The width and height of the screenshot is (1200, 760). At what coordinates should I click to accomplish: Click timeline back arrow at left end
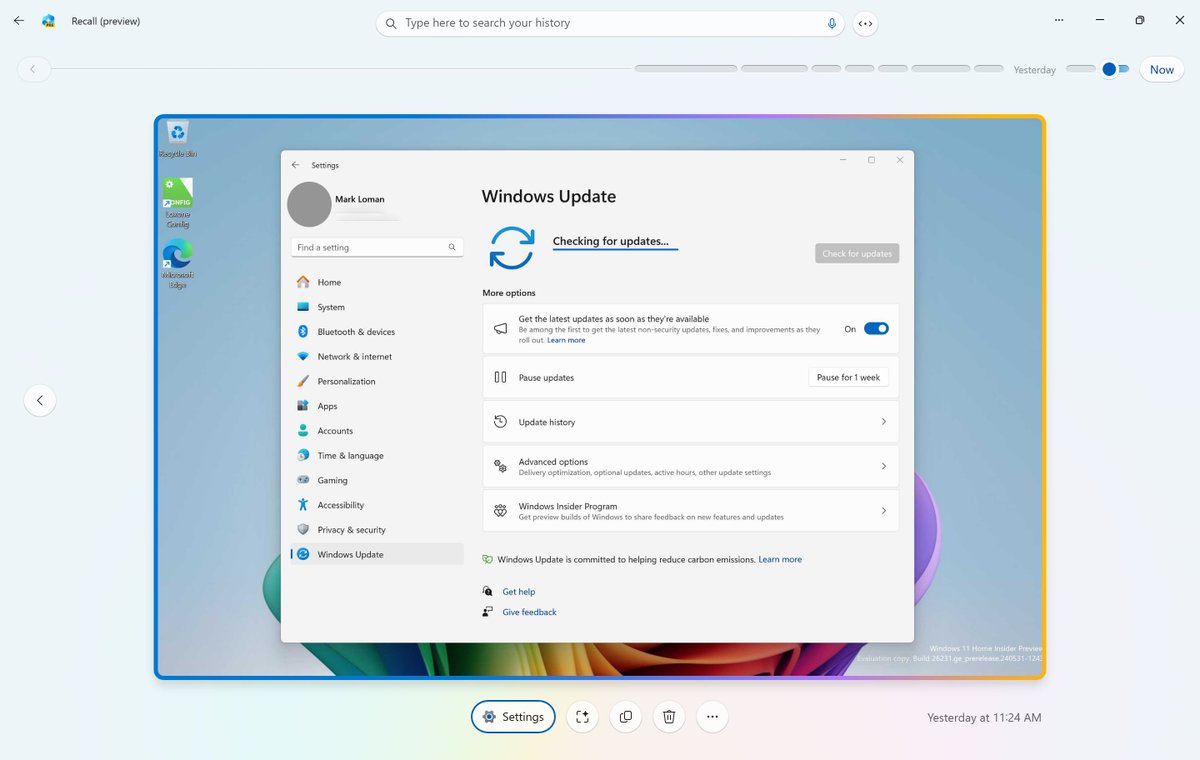(33, 69)
